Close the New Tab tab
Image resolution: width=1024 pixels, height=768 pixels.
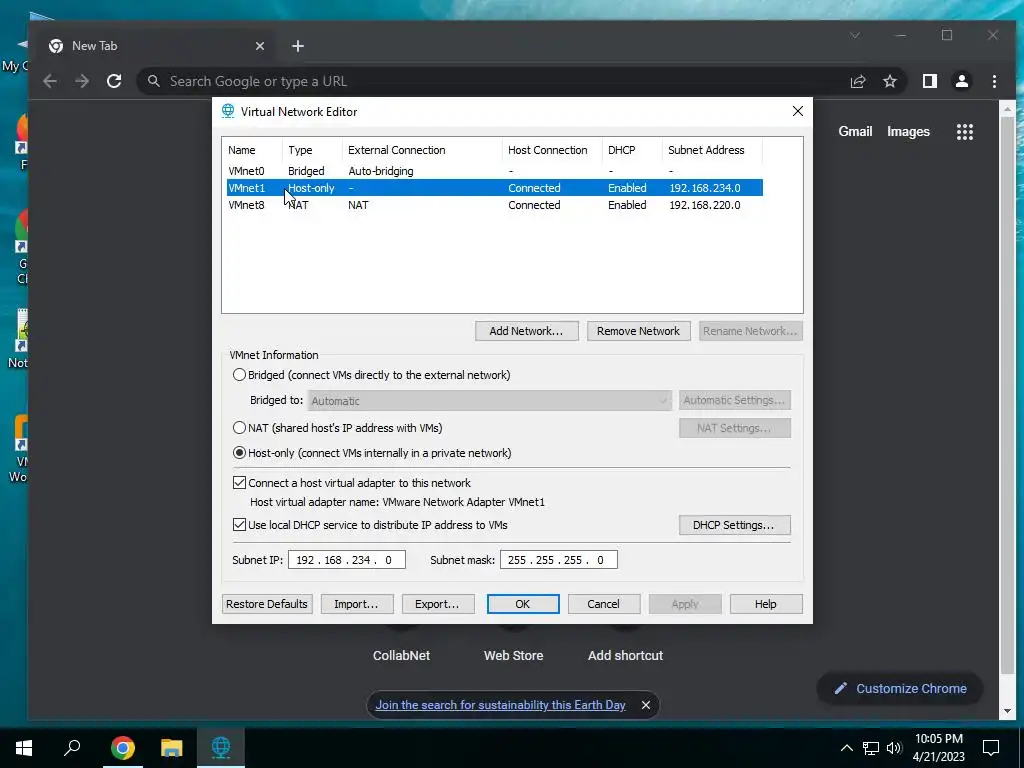260,46
